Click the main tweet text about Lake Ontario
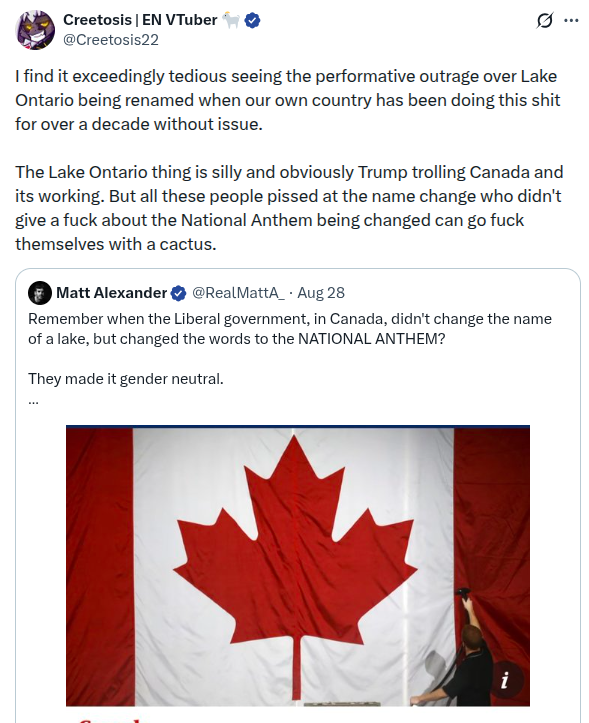The image size is (589, 723). pos(288,100)
